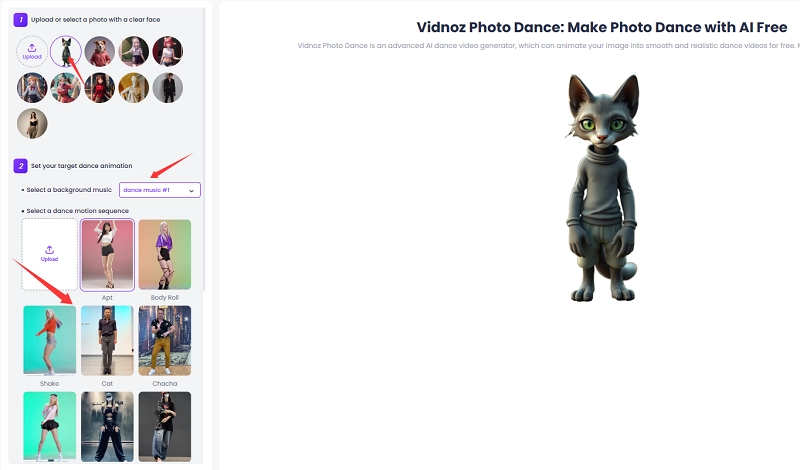800x470 pixels.
Task: Click the 'Chacha' caption text
Action: (165, 384)
